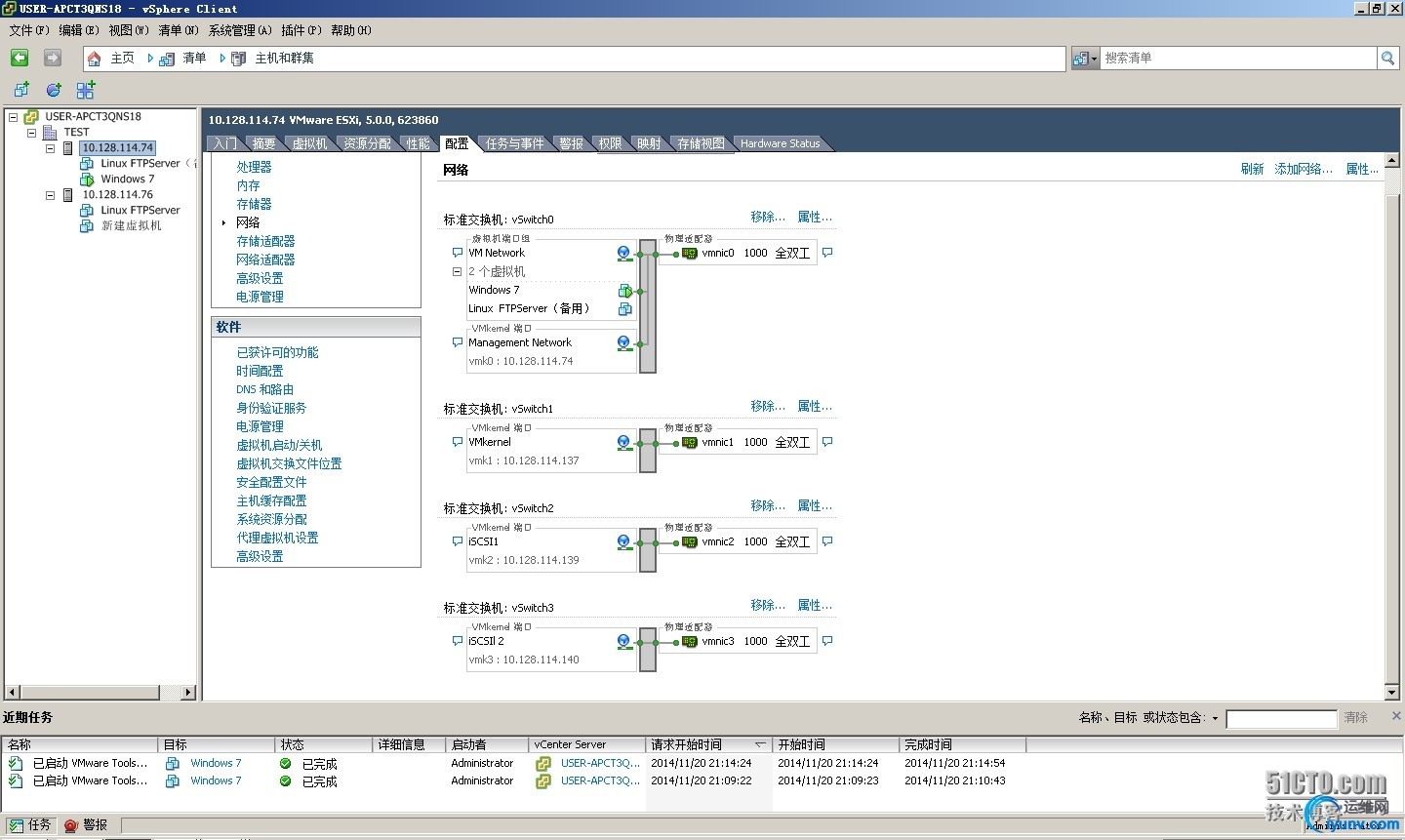Click the host icon for 10.128.114.76
This screenshot has width=1405, height=840.
coord(68,195)
